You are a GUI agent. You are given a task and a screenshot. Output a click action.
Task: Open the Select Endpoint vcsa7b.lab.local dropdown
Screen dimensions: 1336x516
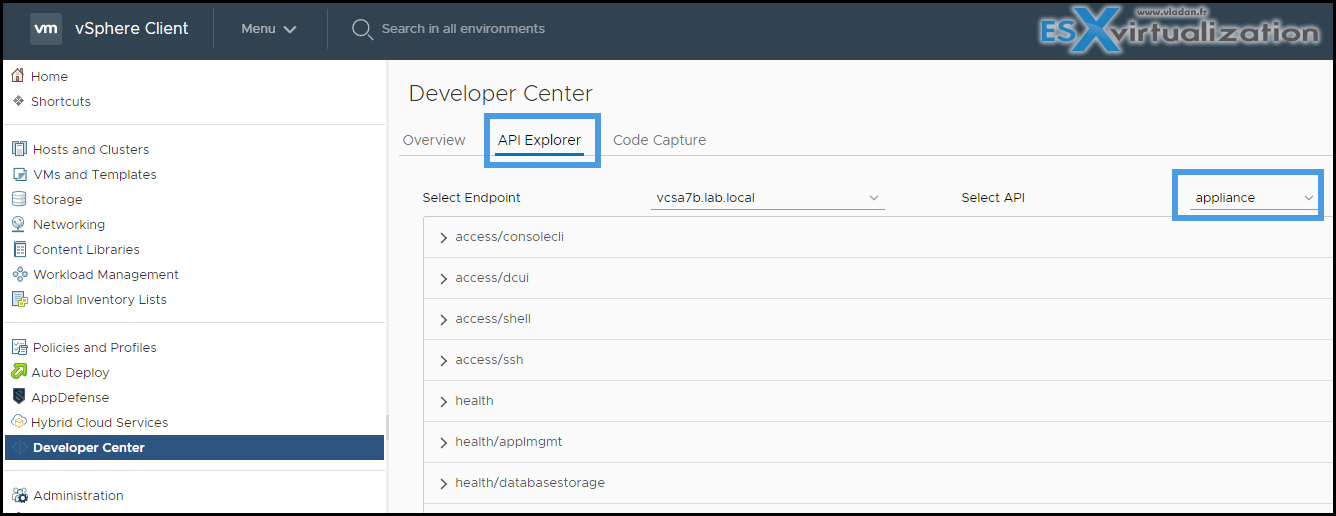point(767,197)
